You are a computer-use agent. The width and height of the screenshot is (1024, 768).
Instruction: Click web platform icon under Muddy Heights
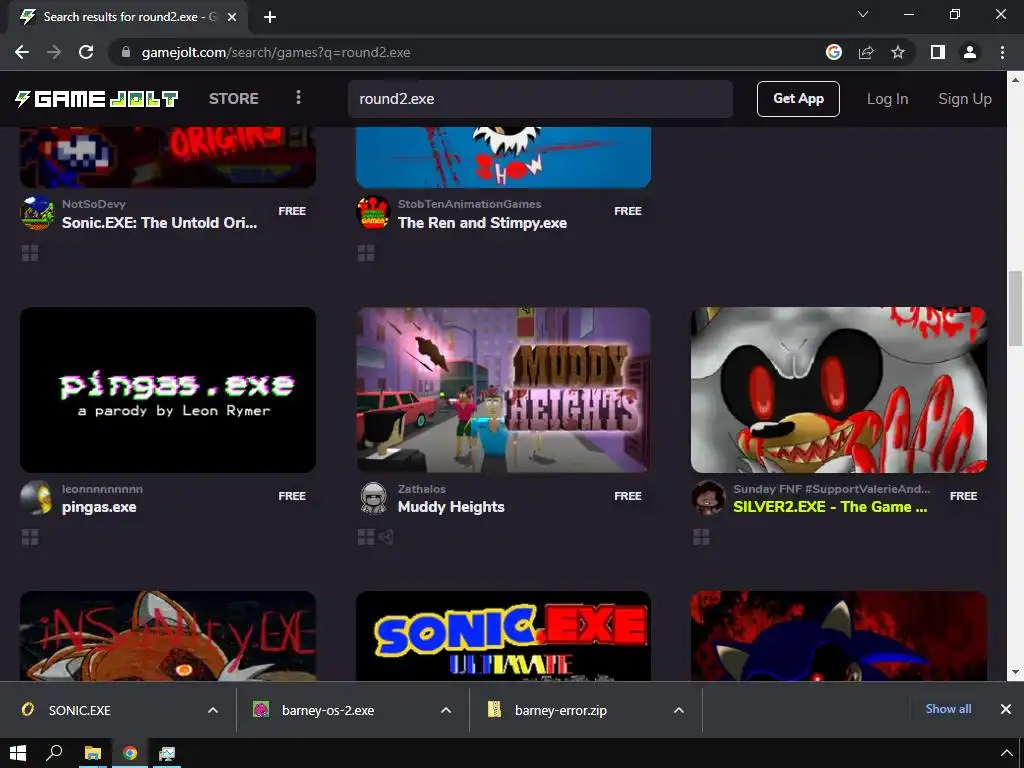(x=386, y=537)
